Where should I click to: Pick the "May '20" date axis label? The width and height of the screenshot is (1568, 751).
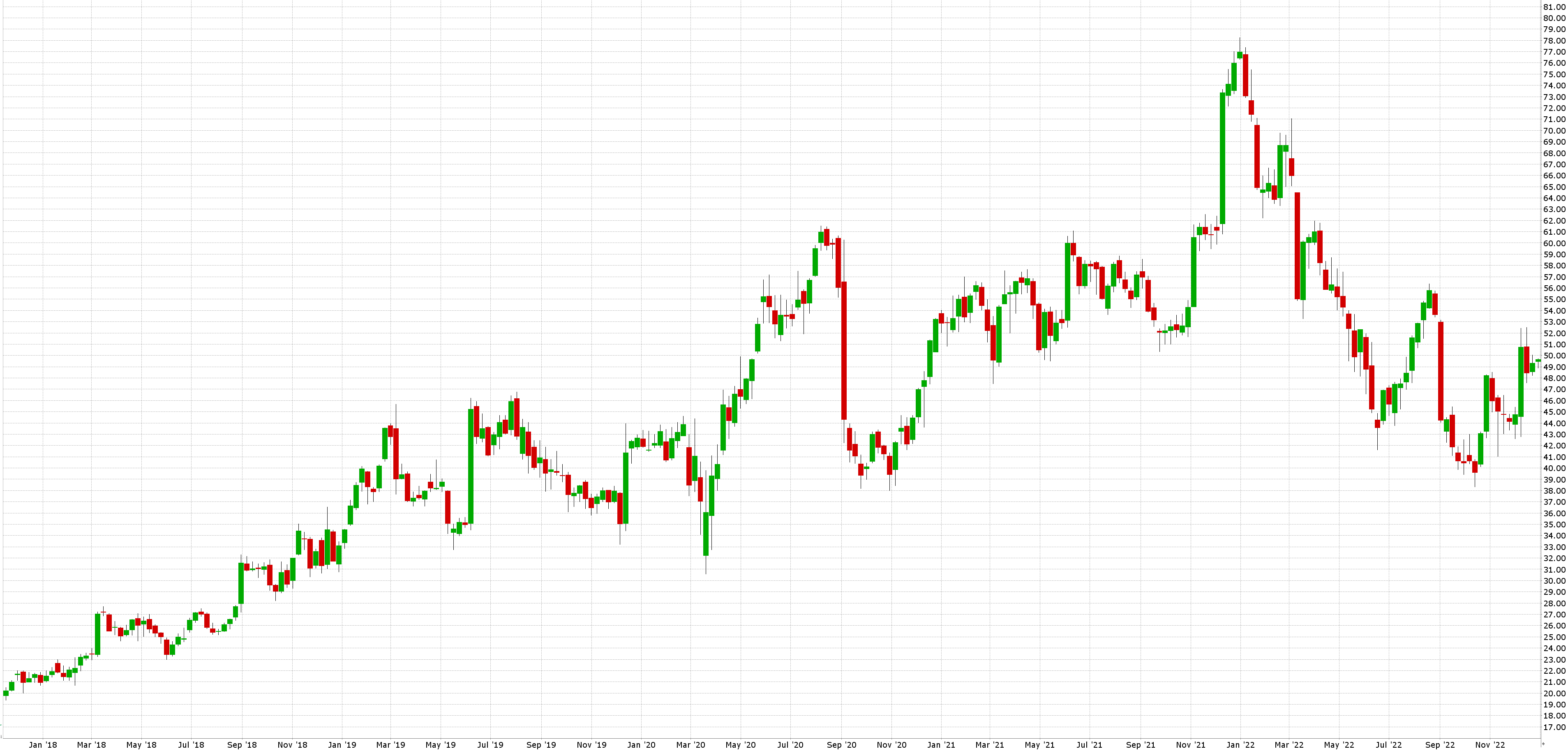(741, 745)
